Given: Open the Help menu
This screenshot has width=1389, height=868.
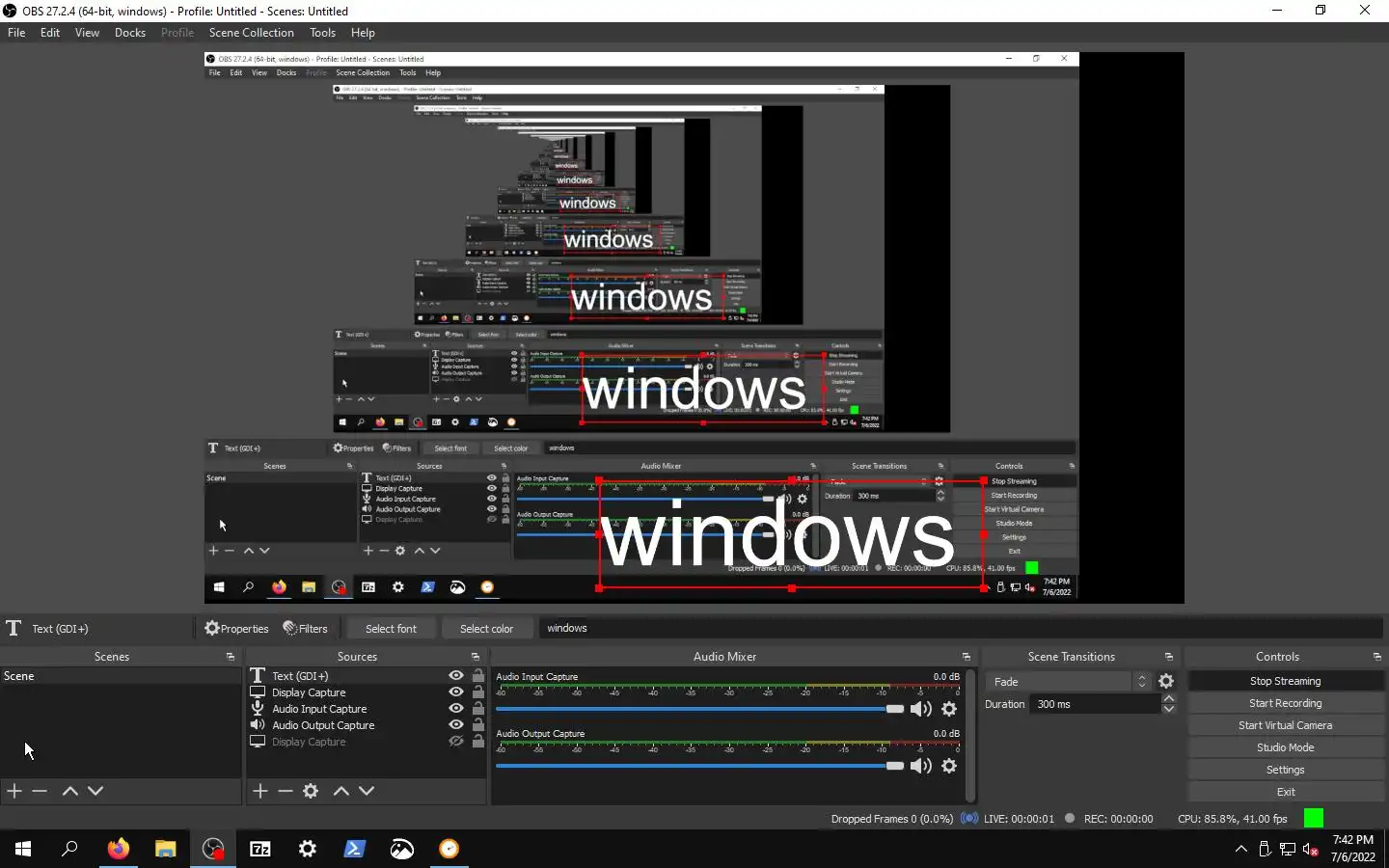Looking at the screenshot, I should 363,33.
